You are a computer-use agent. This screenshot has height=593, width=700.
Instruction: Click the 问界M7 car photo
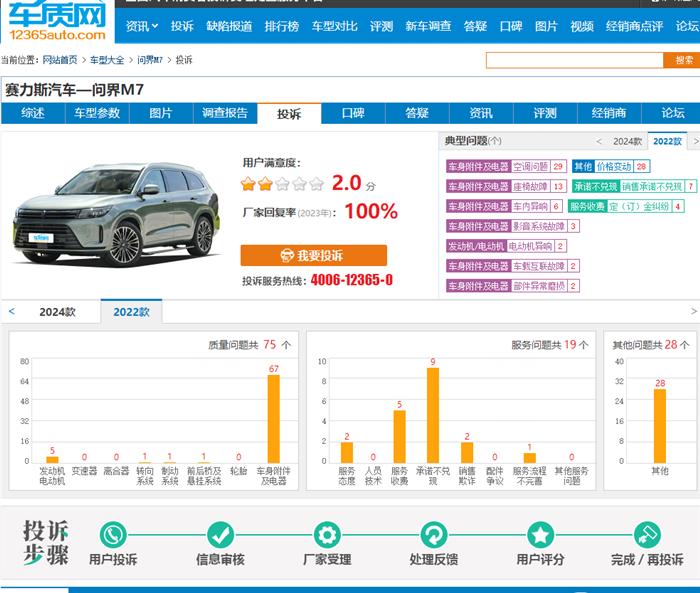pos(116,214)
